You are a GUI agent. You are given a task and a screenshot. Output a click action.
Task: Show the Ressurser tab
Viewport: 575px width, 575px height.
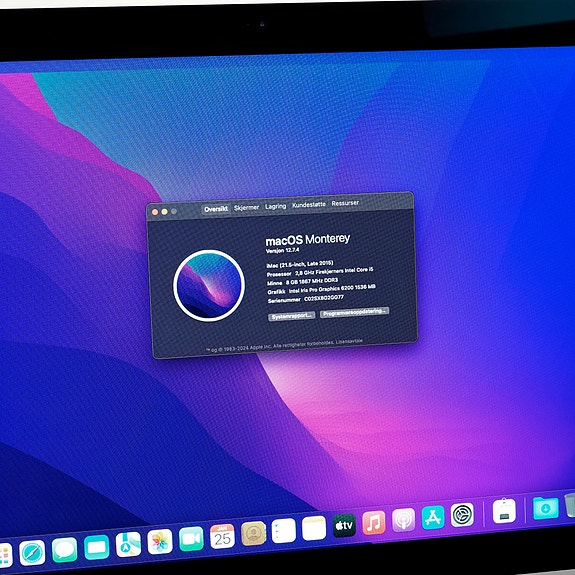[345, 203]
